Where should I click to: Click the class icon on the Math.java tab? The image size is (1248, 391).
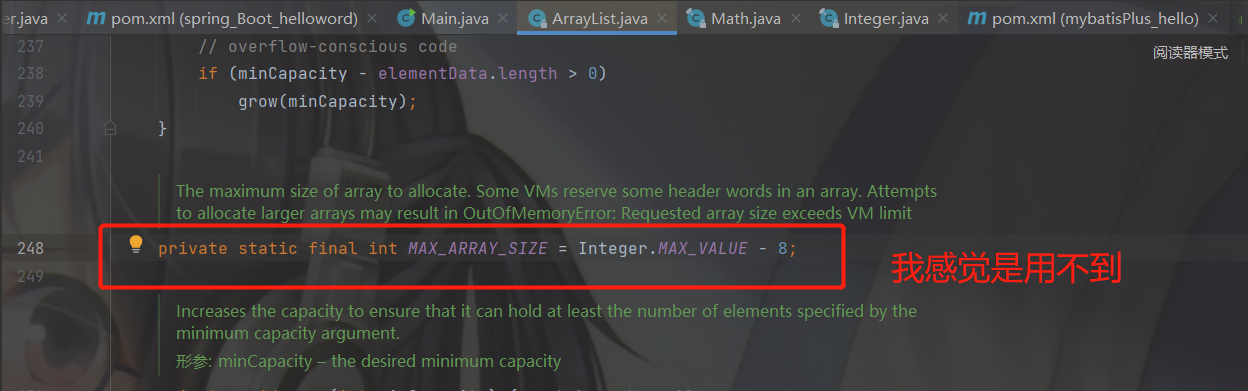click(696, 18)
